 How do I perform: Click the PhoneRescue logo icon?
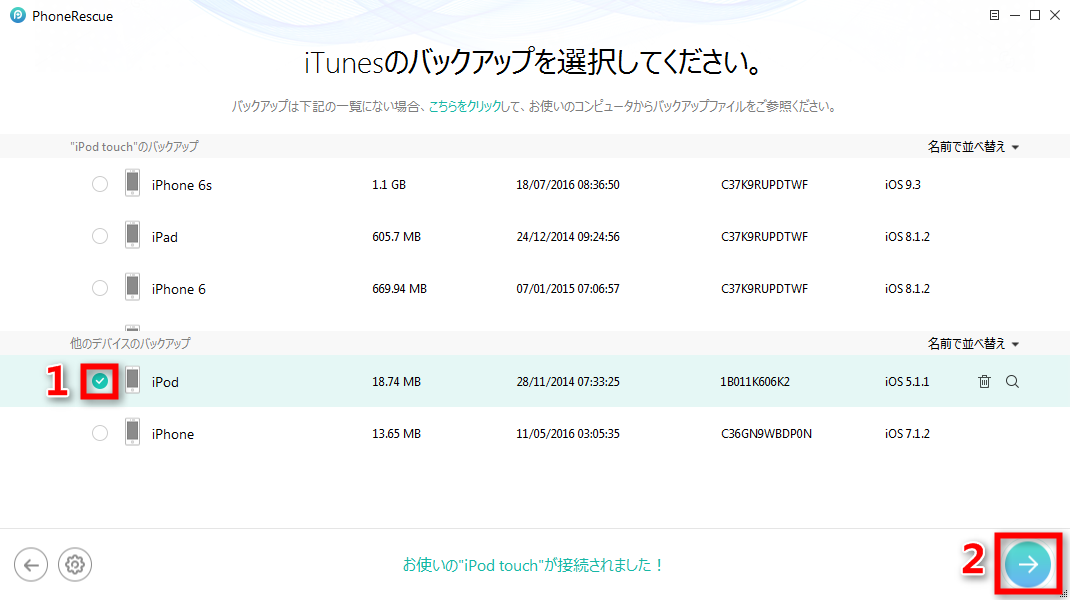pyautogui.click(x=18, y=15)
